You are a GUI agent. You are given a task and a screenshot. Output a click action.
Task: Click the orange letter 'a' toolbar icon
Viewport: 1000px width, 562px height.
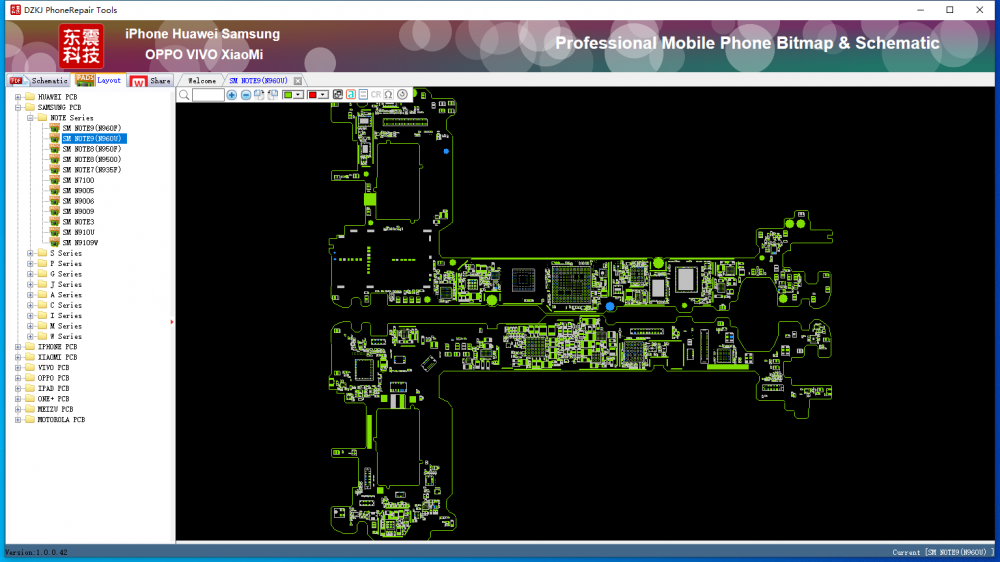click(x=350, y=95)
